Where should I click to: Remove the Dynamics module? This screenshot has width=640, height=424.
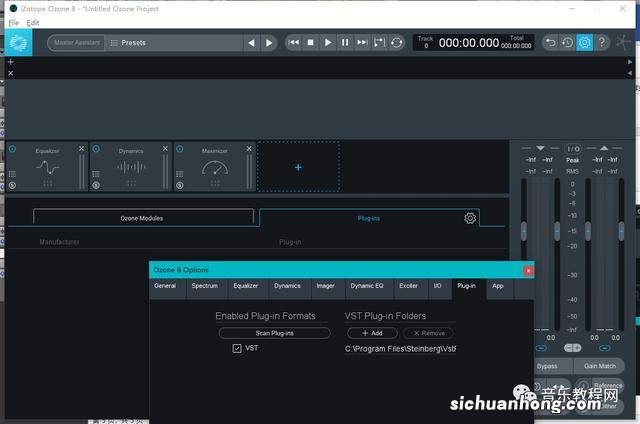[x=165, y=149]
